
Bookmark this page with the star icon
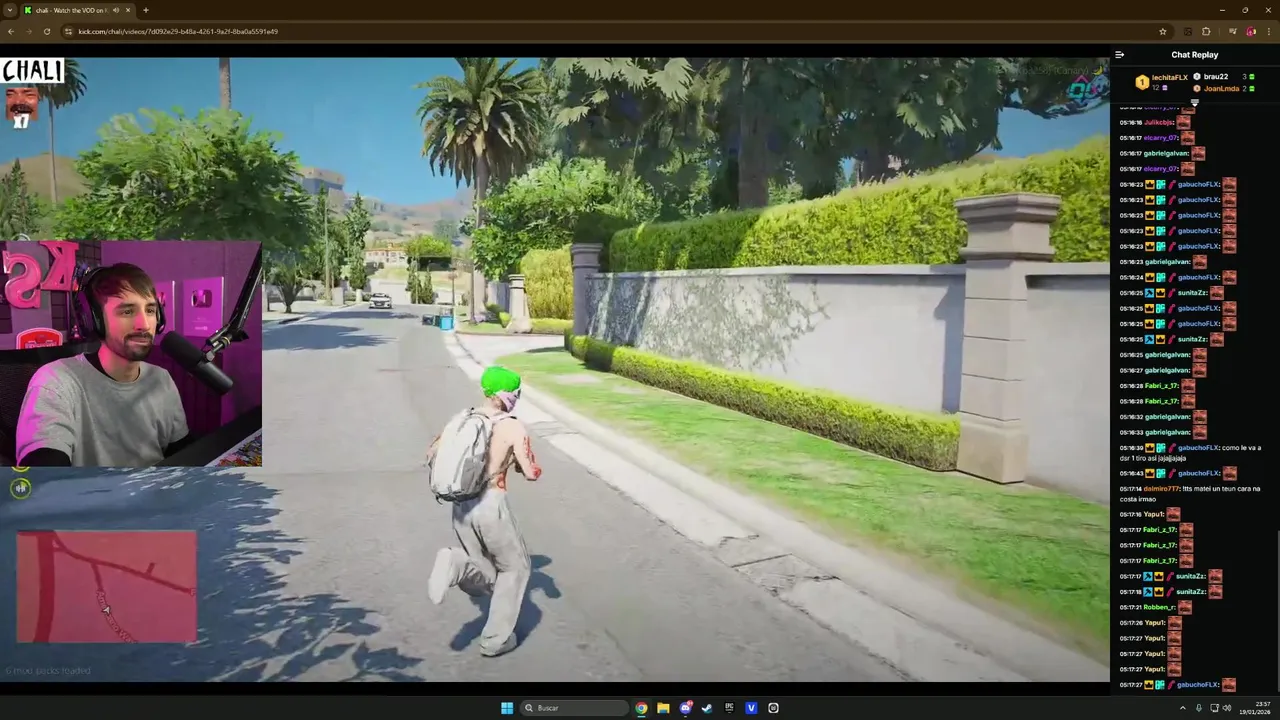tap(1162, 31)
